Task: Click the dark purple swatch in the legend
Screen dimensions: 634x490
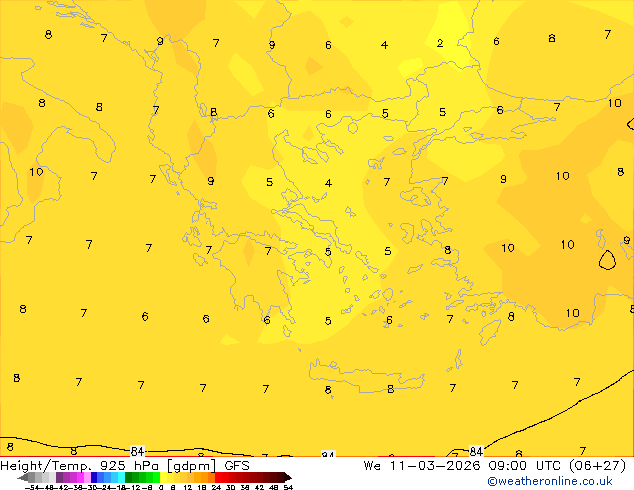Action: pos(59,477)
